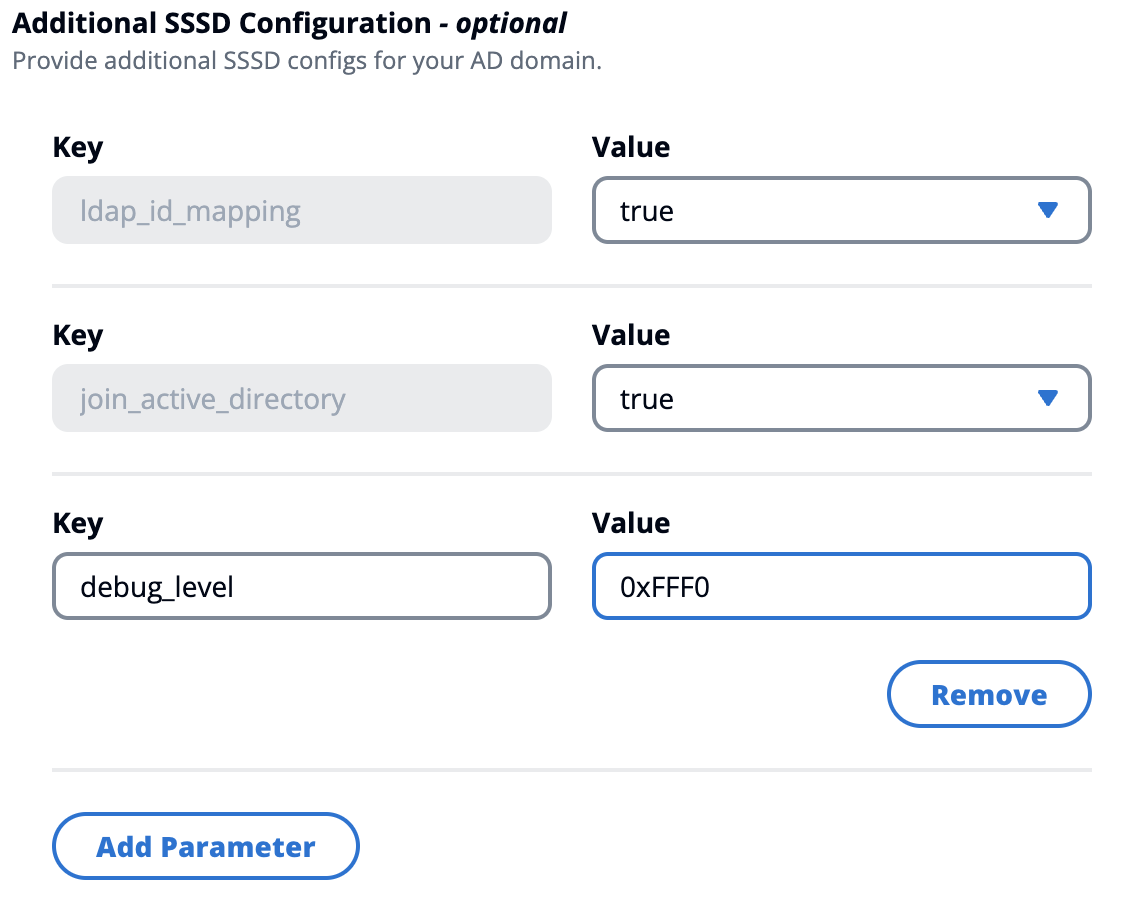Click the Value label in the first row
The image size is (1124, 908).
coord(631,147)
